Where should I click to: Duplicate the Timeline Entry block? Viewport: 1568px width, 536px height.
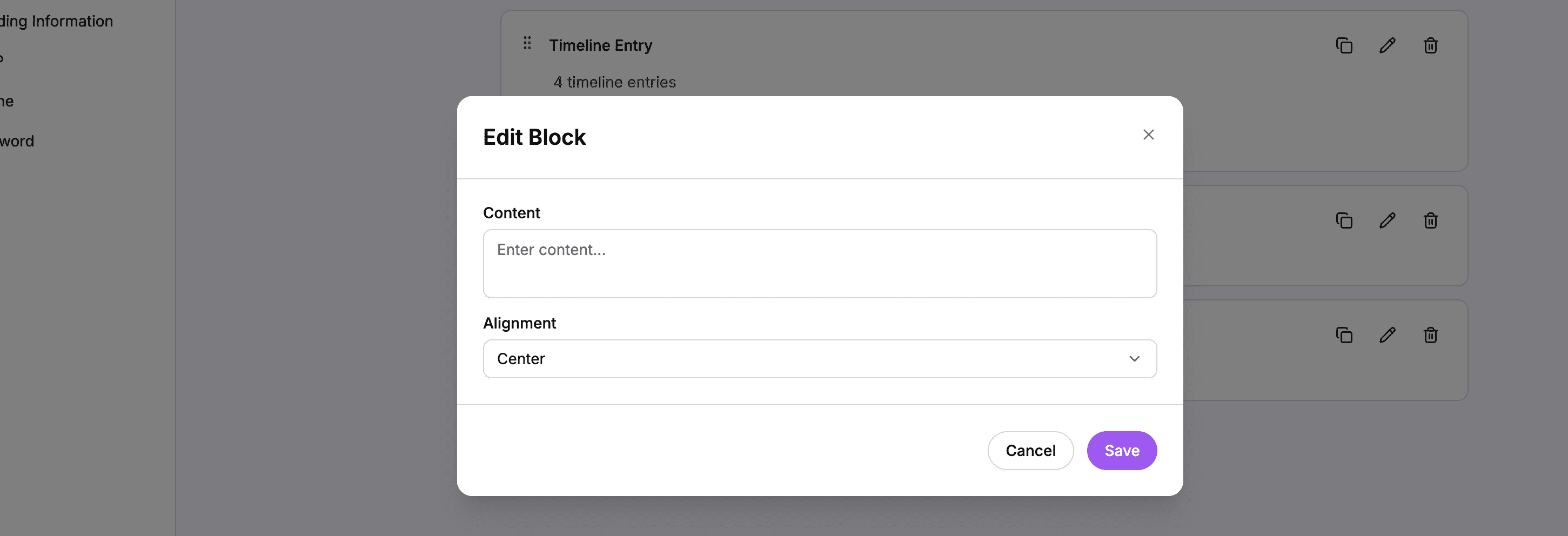point(1344,45)
